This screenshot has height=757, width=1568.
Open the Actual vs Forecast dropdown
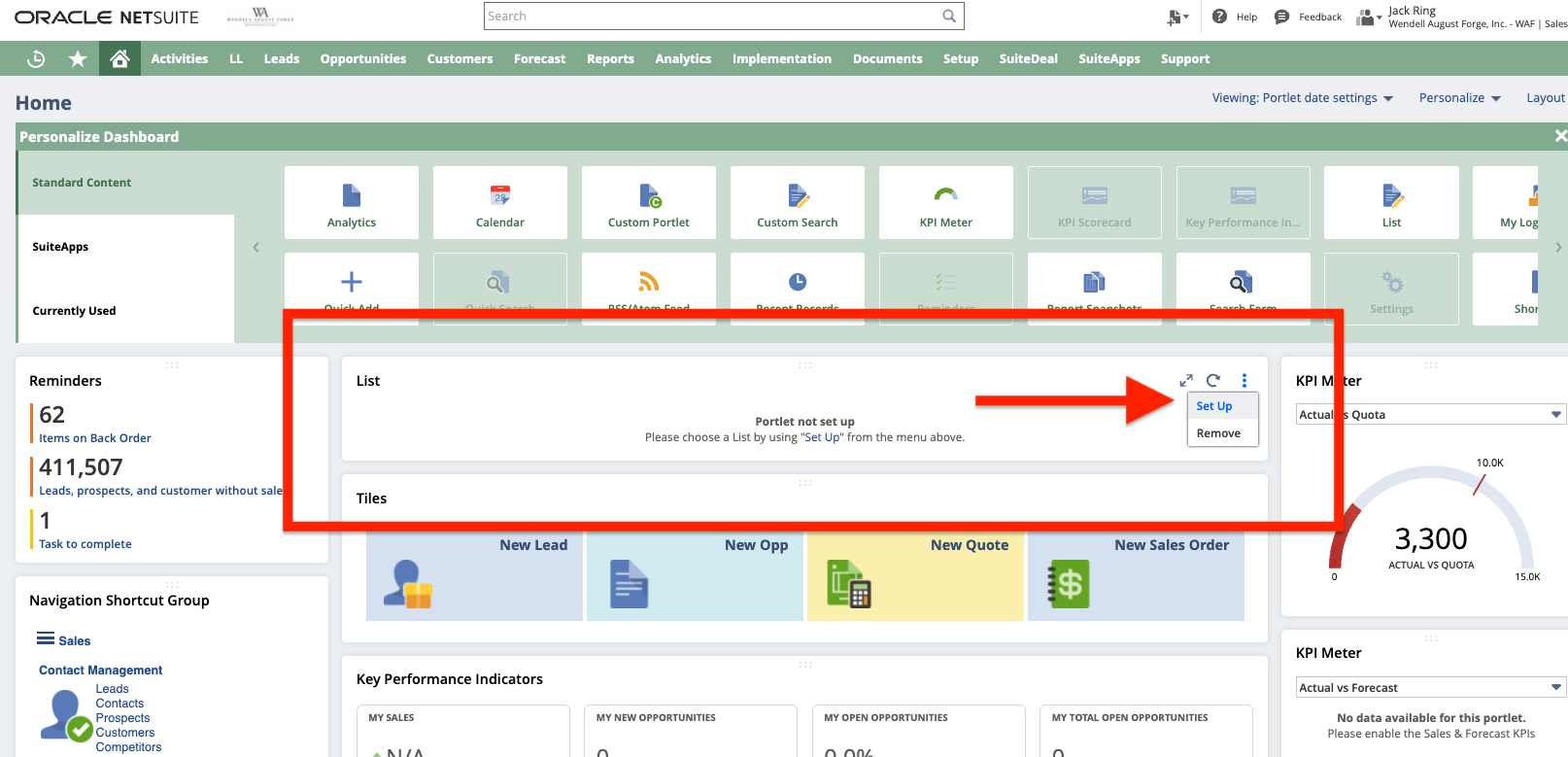(x=1431, y=688)
